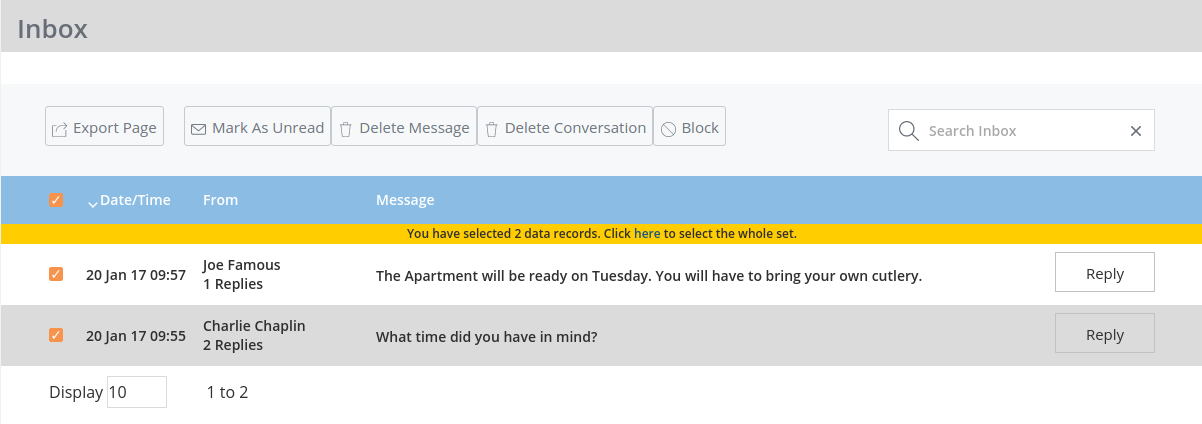
Task: Click the search magnifier icon
Action: pyautogui.click(x=908, y=131)
